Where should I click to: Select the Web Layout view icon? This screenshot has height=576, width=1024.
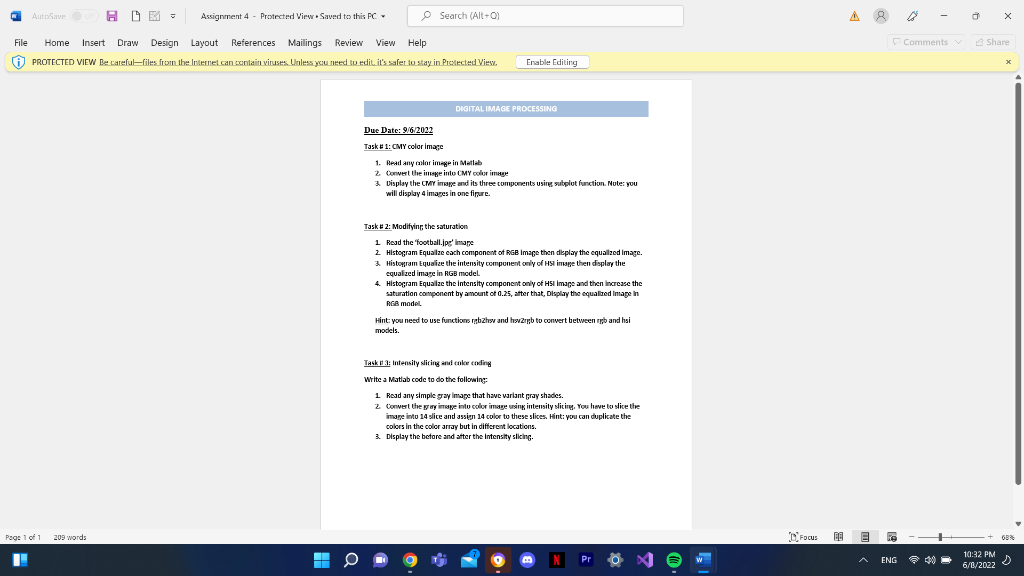(x=891, y=537)
